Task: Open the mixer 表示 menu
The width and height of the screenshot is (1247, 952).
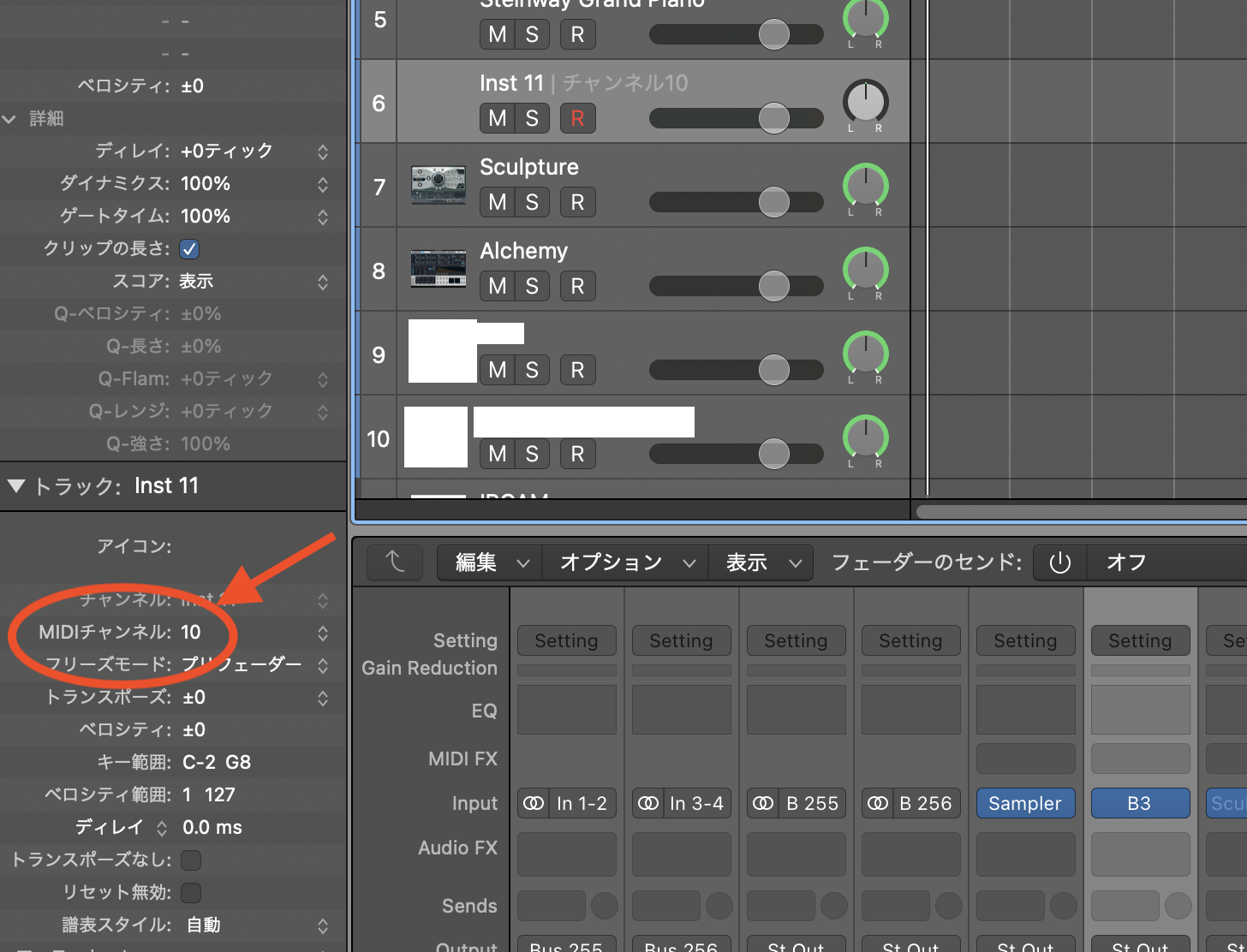Action: (x=761, y=562)
